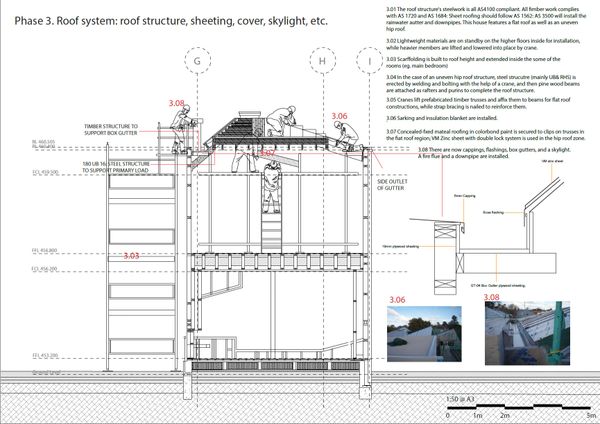Viewport: 600px width, 424px height.
Task: Click the red 3.07 tag under the roof
Action: pyautogui.click(x=267, y=153)
